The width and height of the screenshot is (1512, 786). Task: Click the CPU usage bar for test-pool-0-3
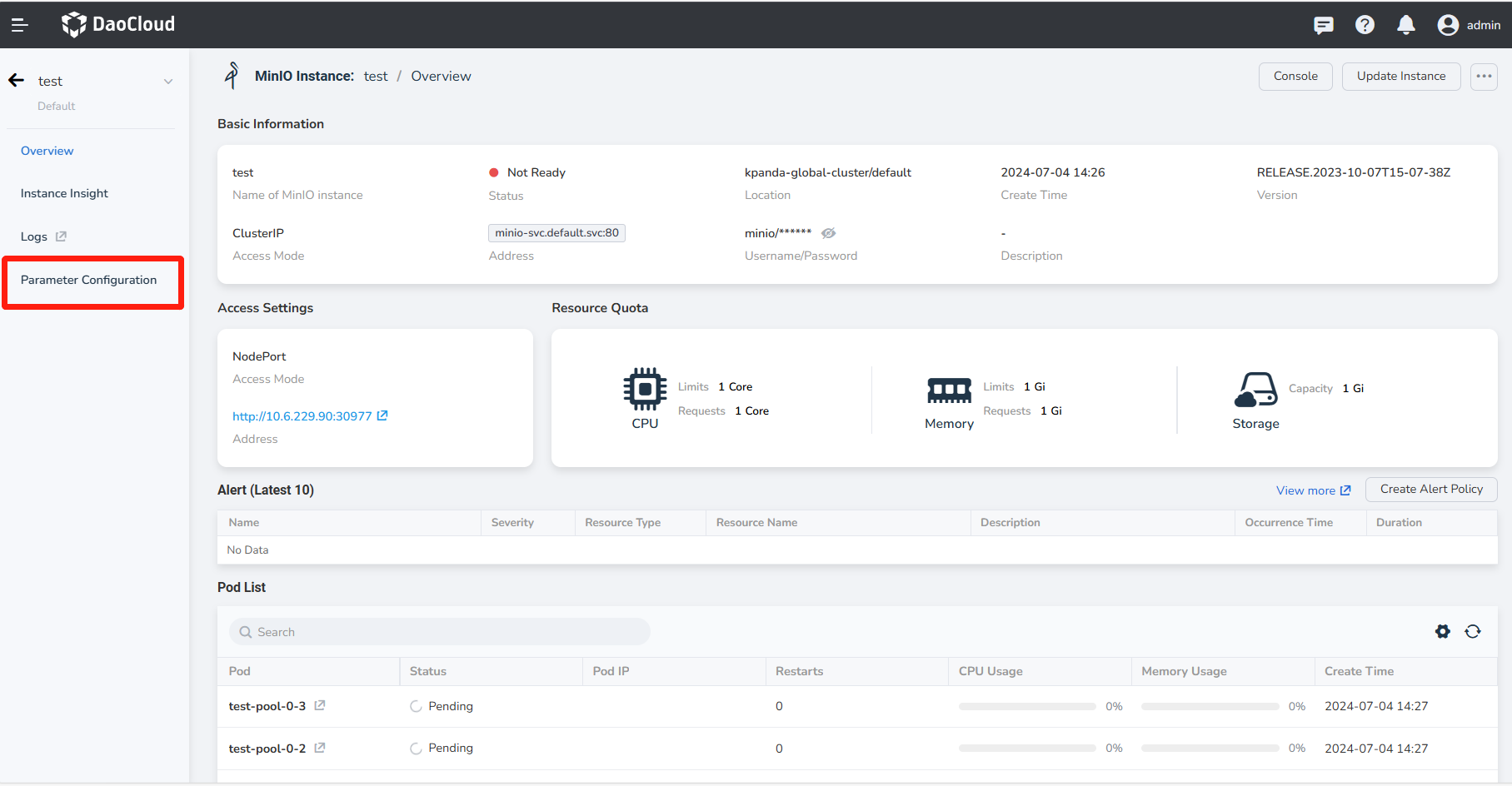point(1026,706)
